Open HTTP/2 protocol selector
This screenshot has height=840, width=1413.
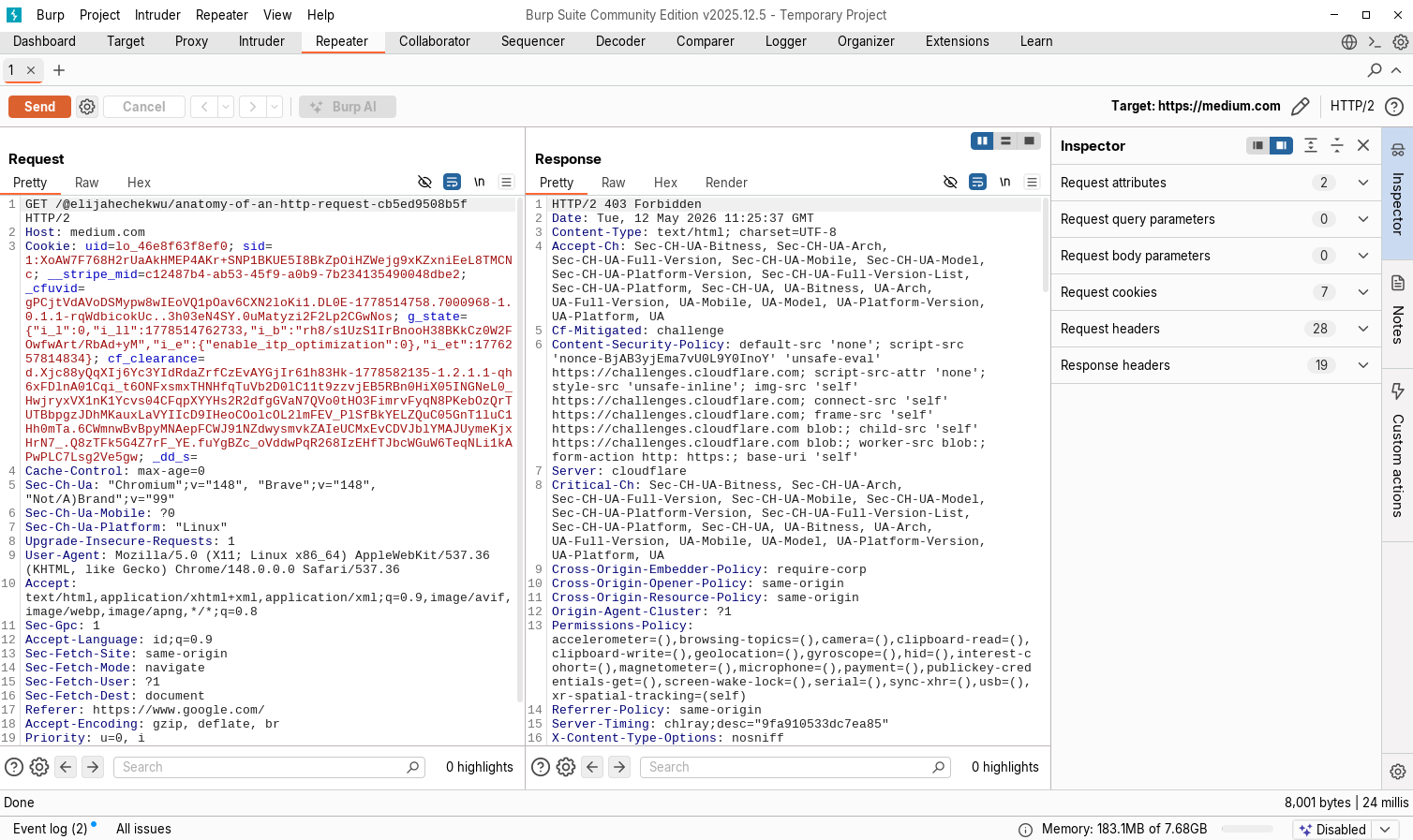pos(1352,106)
